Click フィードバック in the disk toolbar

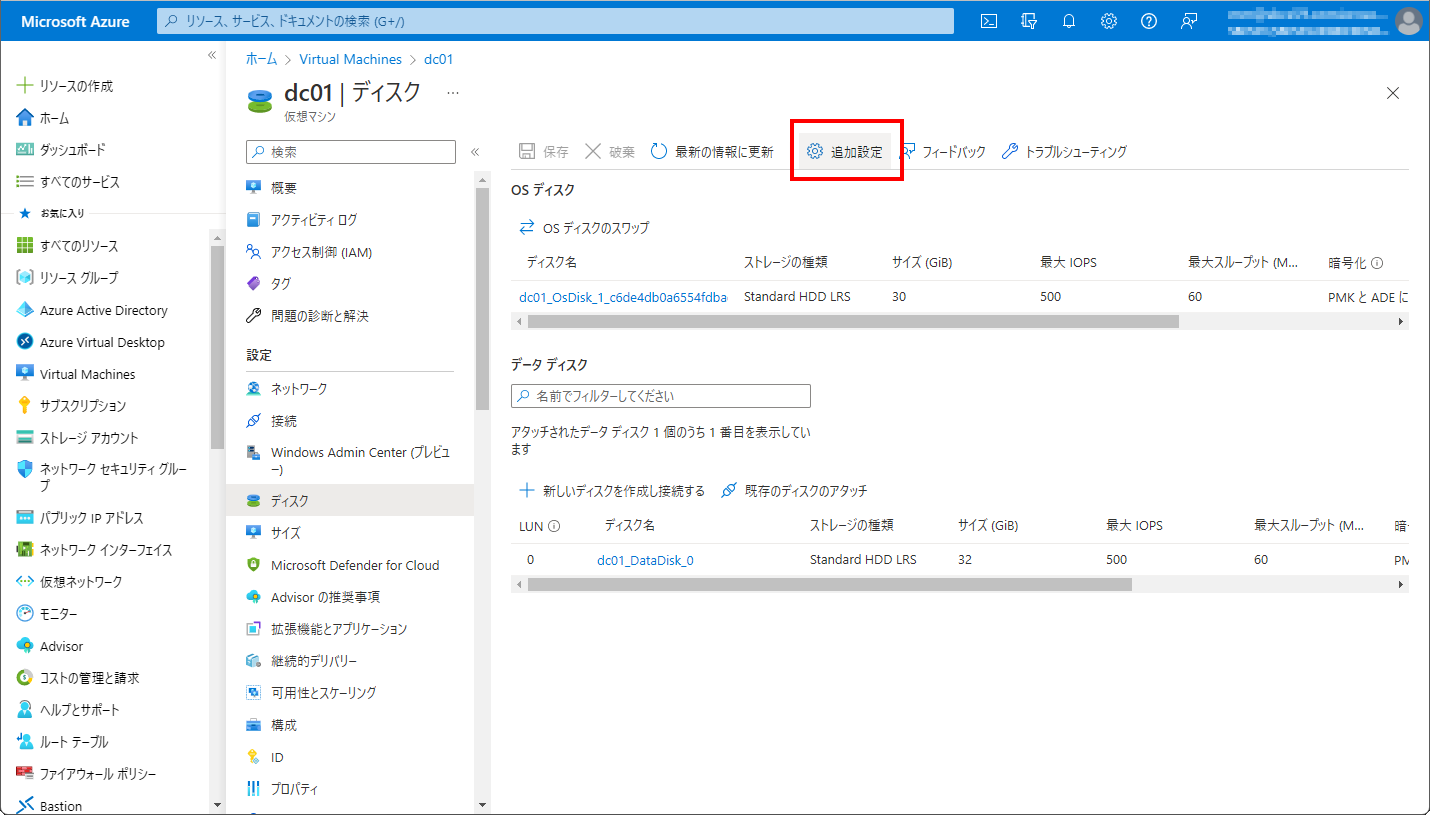tap(943, 152)
